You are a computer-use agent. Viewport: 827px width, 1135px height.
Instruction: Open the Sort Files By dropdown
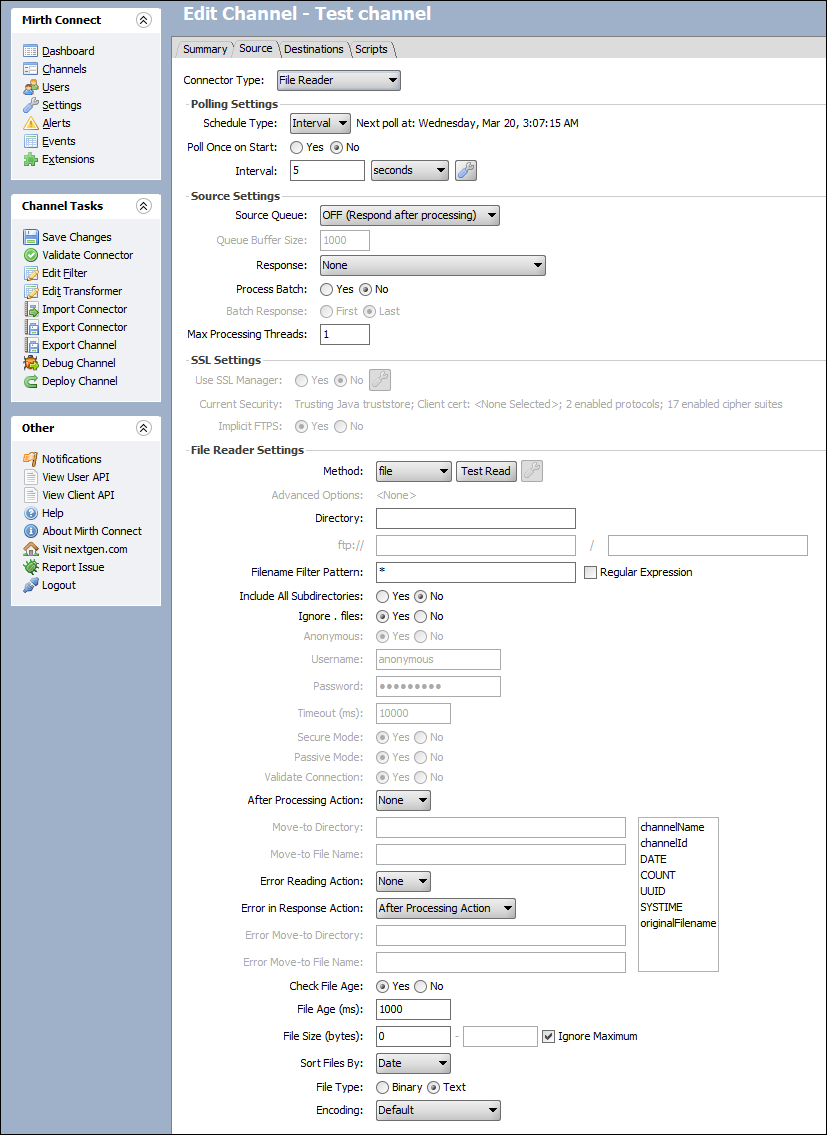(x=414, y=1063)
